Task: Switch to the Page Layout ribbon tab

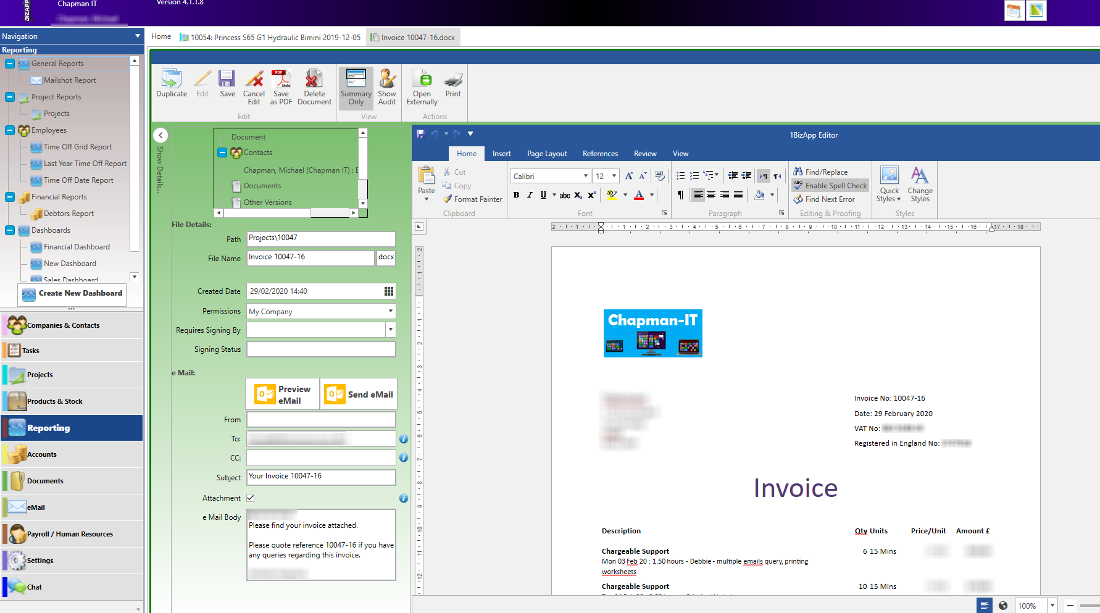Action: (x=549, y=153)
